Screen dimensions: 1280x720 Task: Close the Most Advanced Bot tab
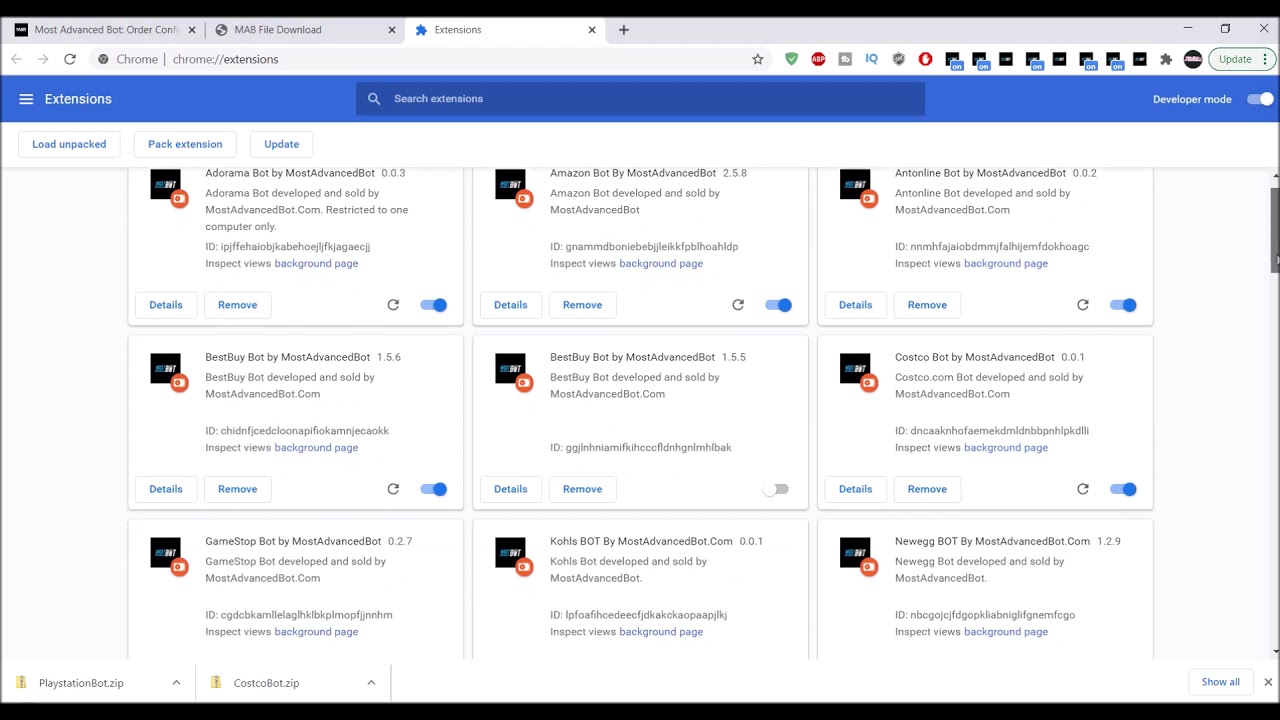pos(192,30)
